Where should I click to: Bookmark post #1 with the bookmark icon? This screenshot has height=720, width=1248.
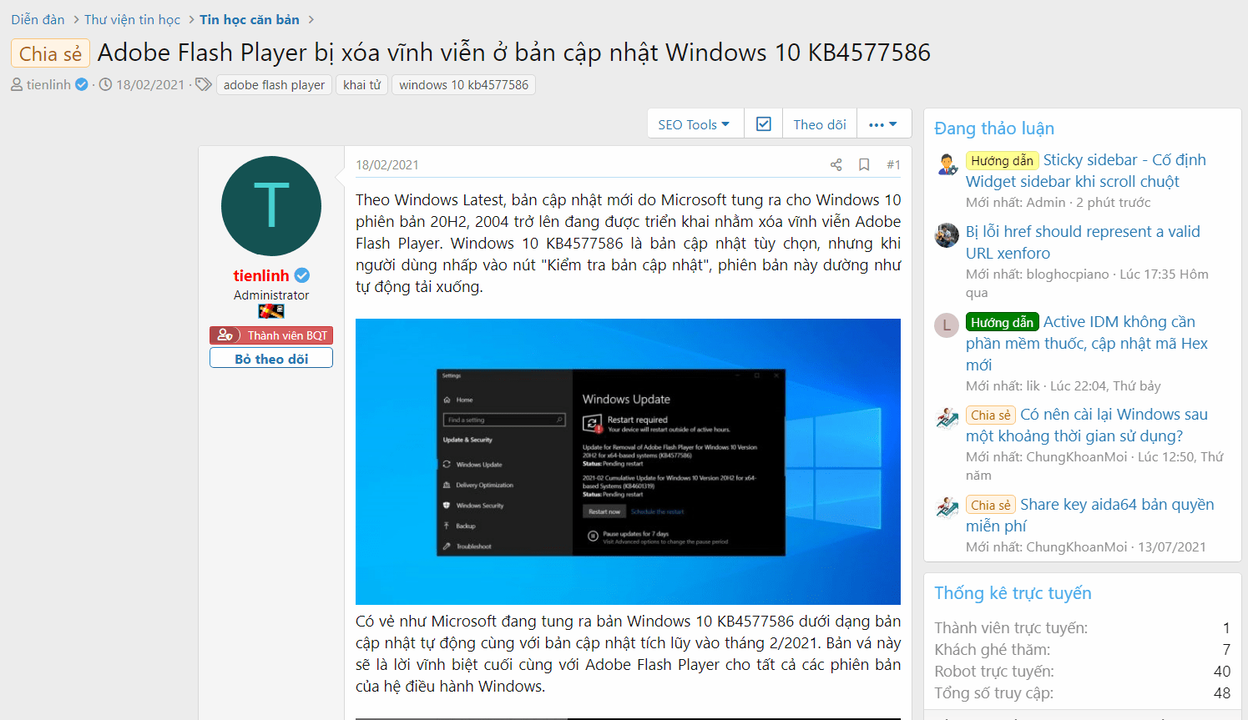point(864,165)
